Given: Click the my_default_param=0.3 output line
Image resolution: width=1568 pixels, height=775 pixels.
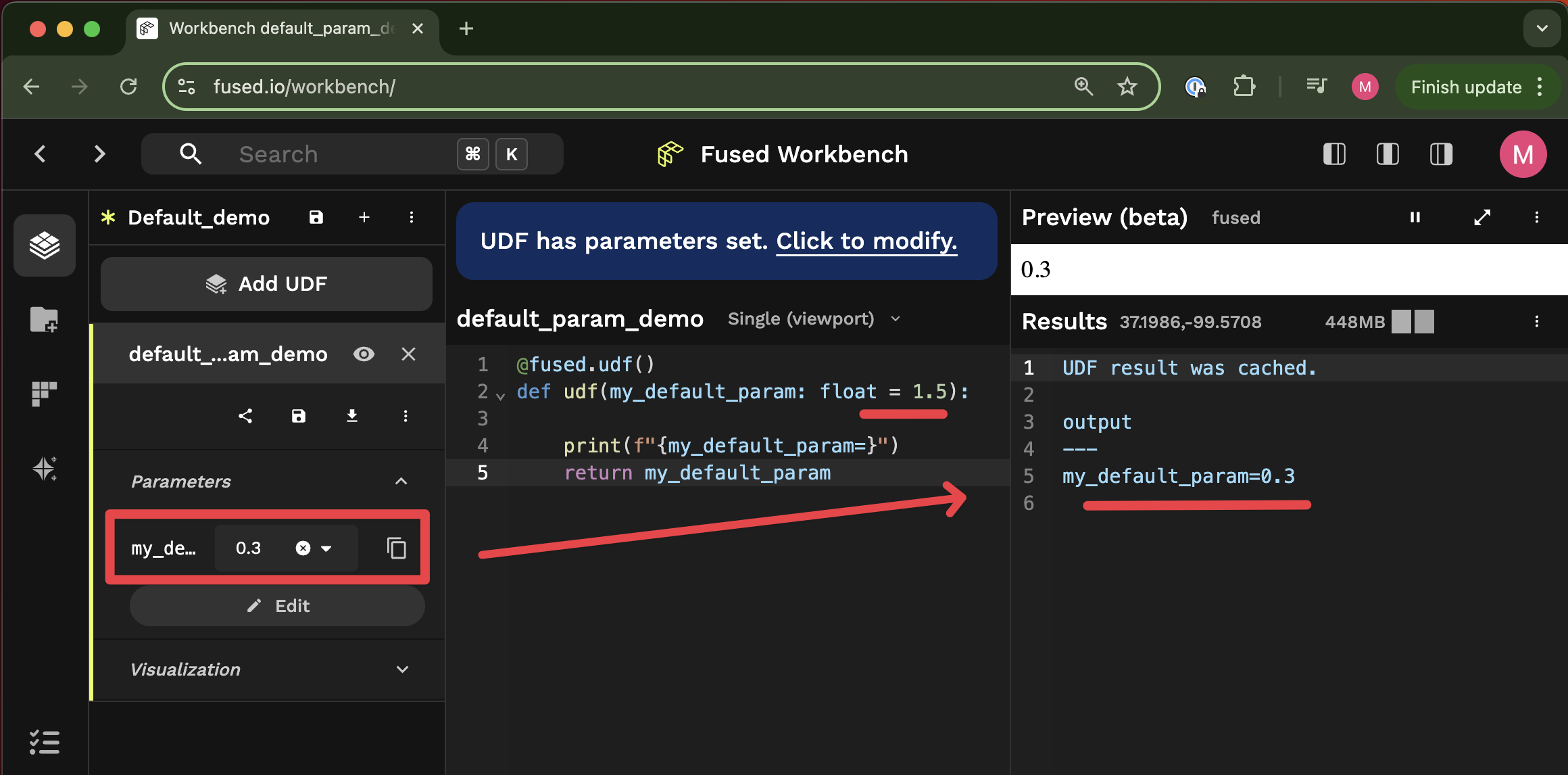Looking at the screenshot, I should 1179,476.
